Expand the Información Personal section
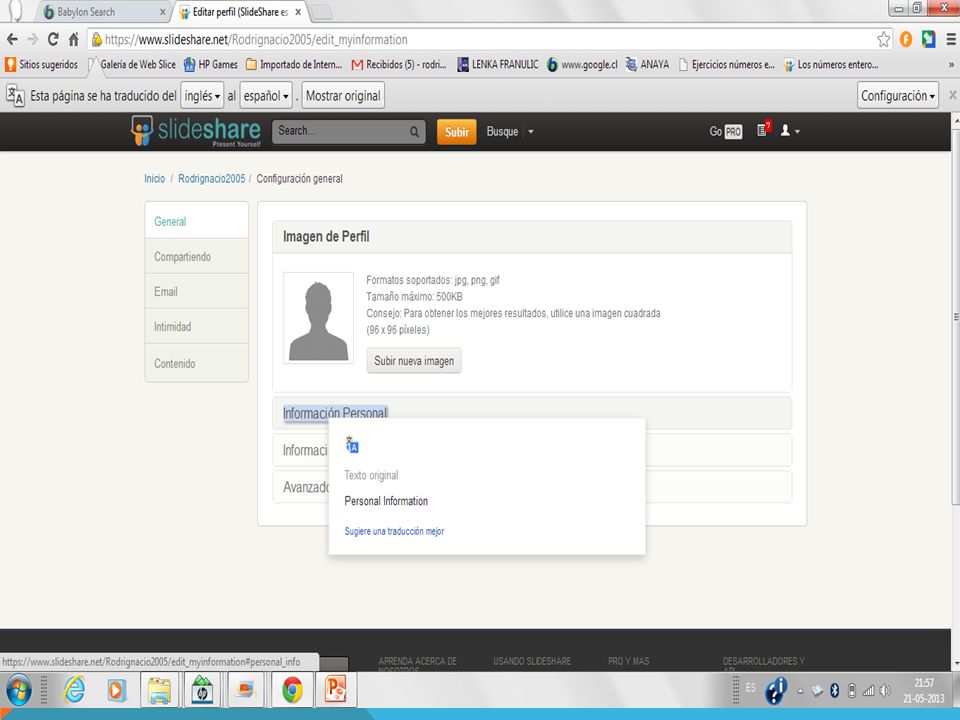960x720 pixels. pyautogui.click(x=532, y=413)
